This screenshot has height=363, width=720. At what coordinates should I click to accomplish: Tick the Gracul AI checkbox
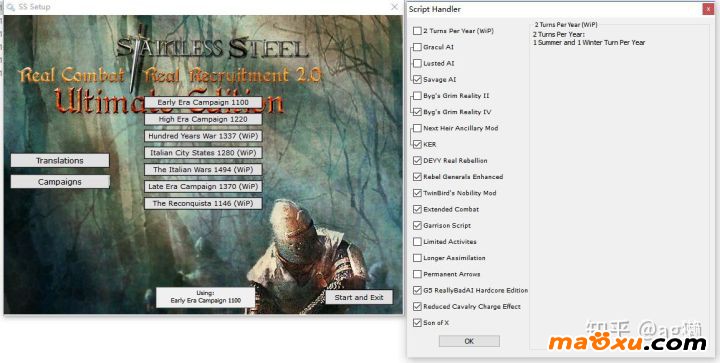(x=417, y=47)
